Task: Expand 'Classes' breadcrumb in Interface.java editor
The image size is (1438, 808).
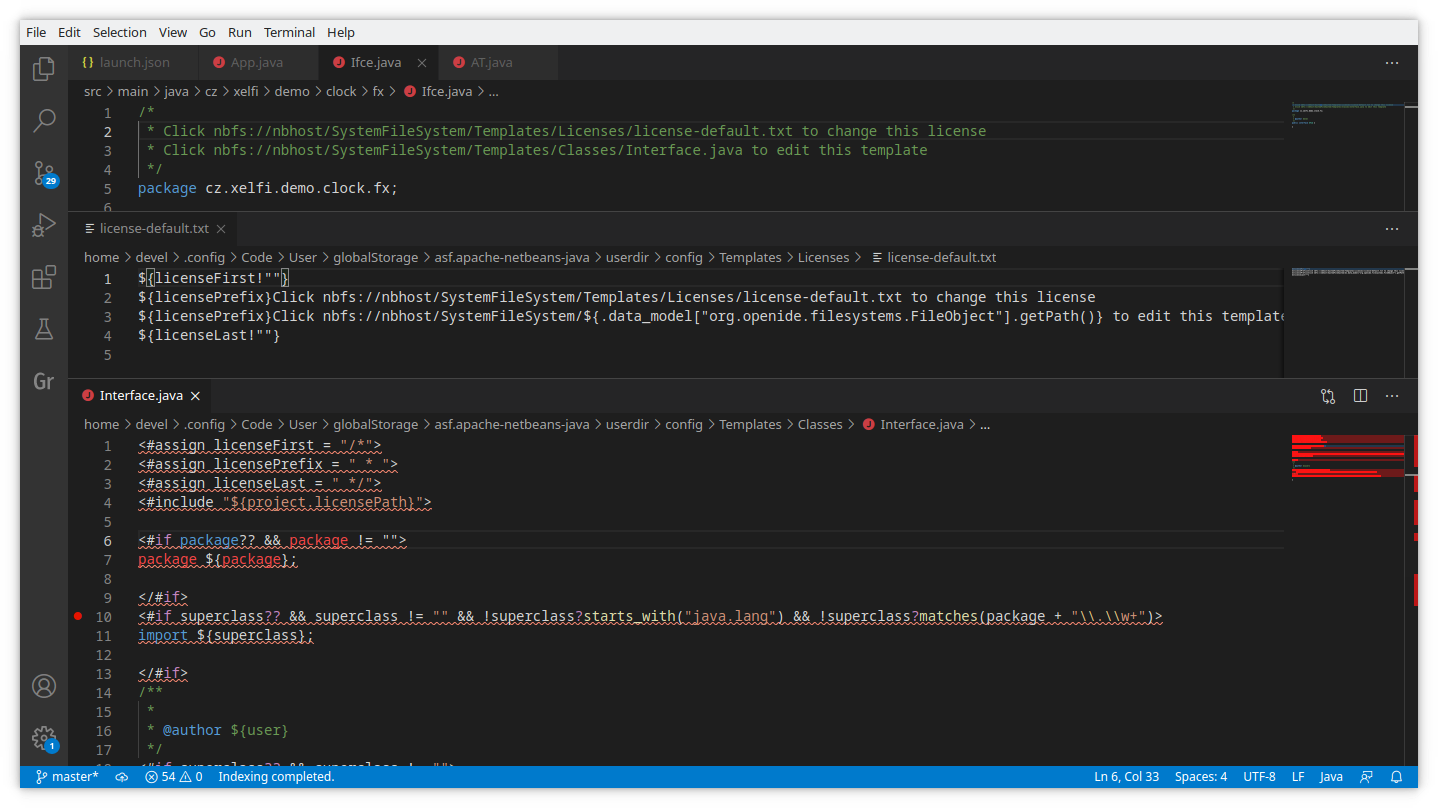Action: tap(820, 425)
